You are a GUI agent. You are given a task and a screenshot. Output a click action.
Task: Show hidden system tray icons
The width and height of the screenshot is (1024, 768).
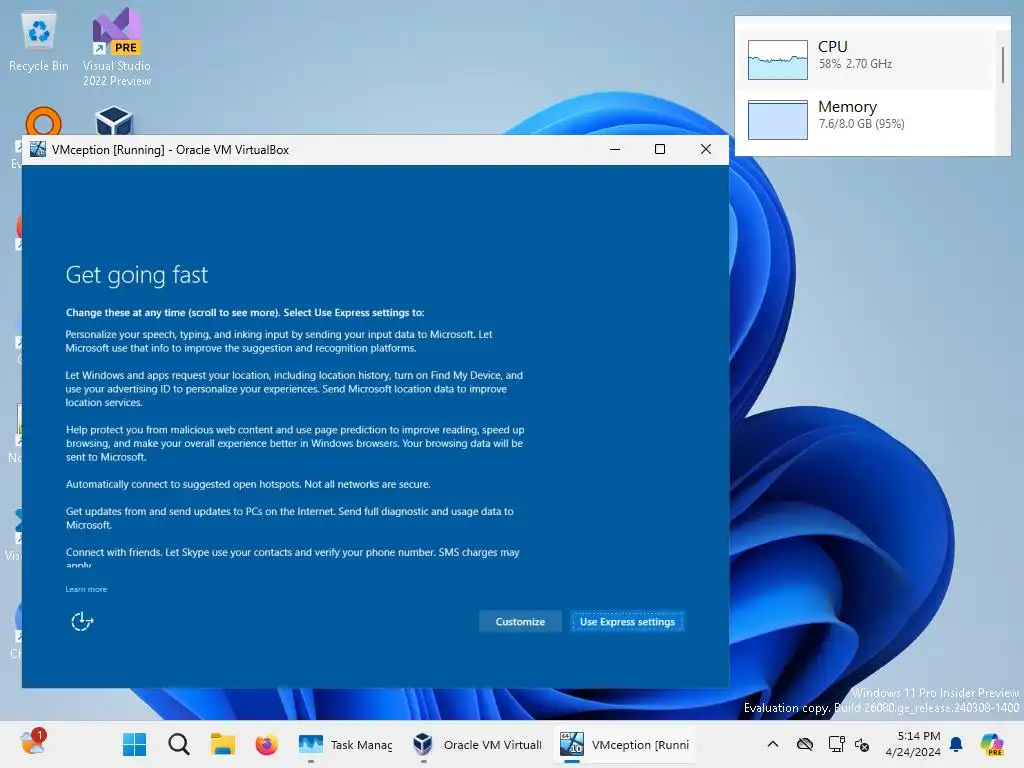(x=773, y=744)
